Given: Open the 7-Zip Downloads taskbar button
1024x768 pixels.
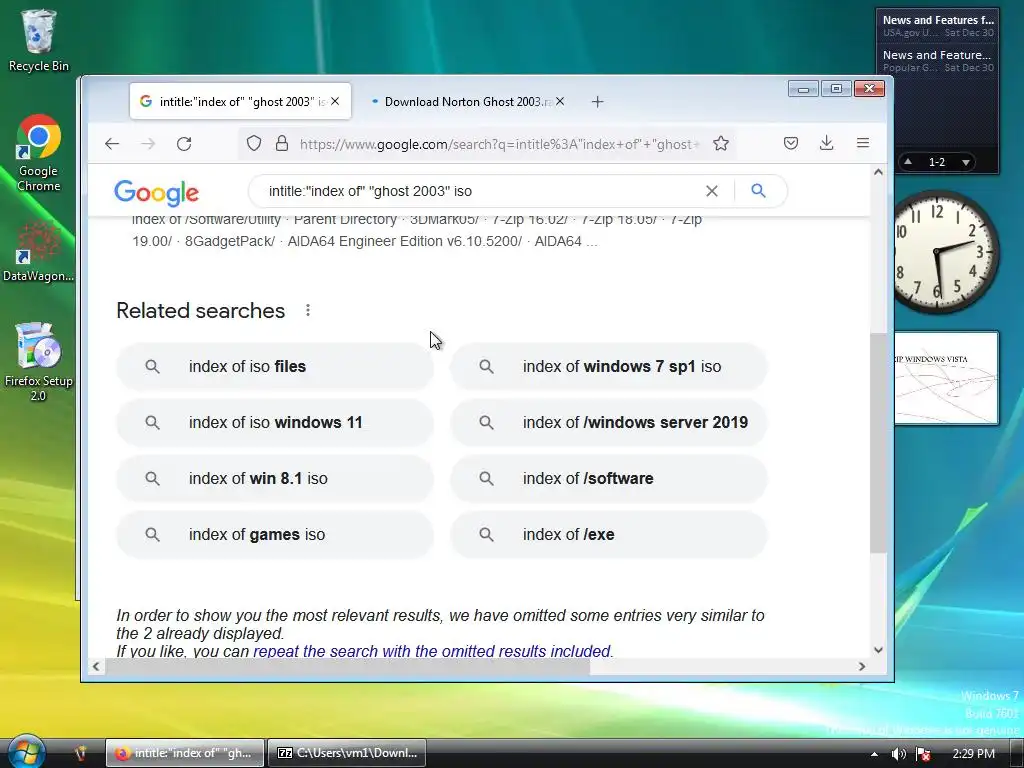Looking at the screenshot, I should (x=347, y=753).
